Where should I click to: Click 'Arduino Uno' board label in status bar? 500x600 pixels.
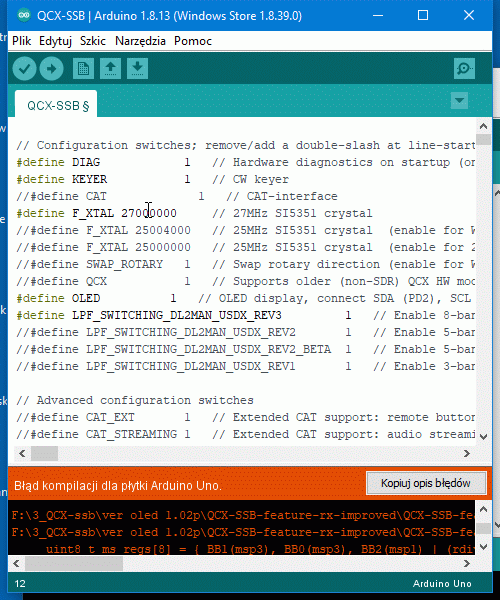pos(442,584)
